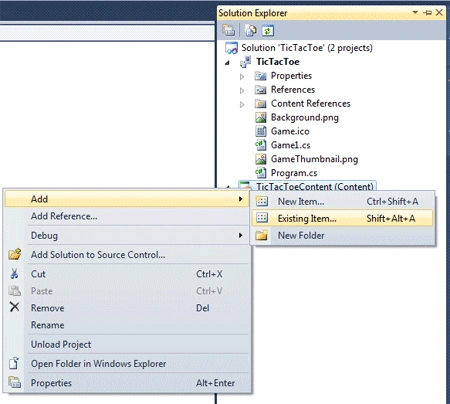Open the Add submenu arrow

[240, 199]
